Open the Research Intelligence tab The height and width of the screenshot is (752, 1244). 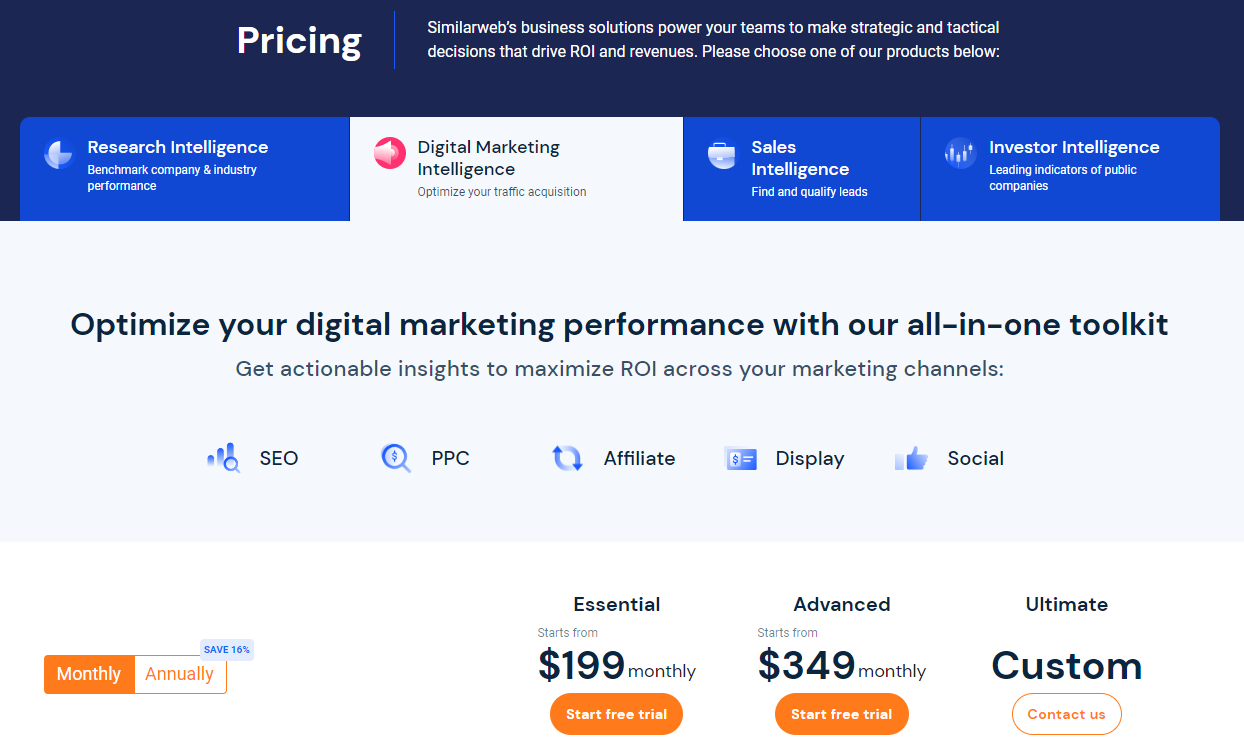point(185,169)
